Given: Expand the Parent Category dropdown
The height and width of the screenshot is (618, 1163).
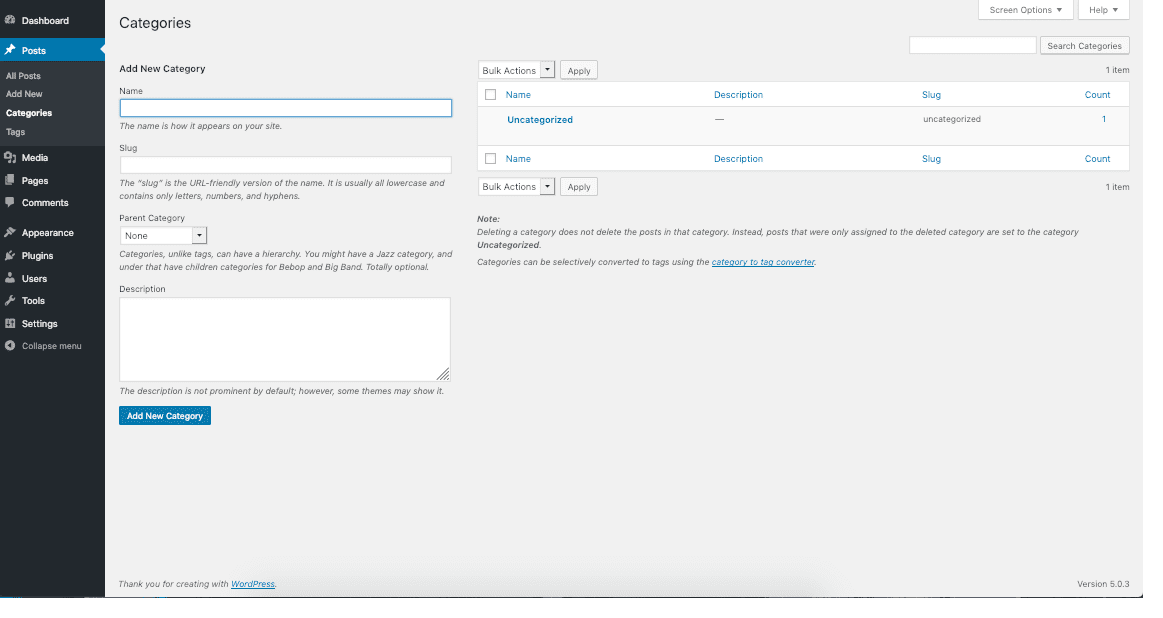Looking at the screenshot, I should pos(163,235).
